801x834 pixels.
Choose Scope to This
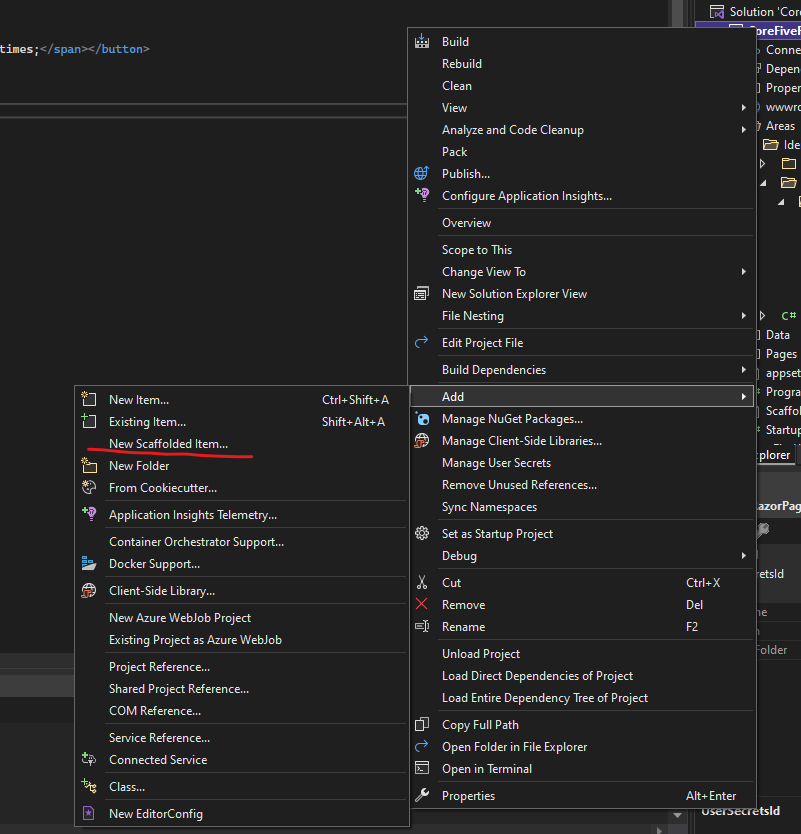point(477,249)
